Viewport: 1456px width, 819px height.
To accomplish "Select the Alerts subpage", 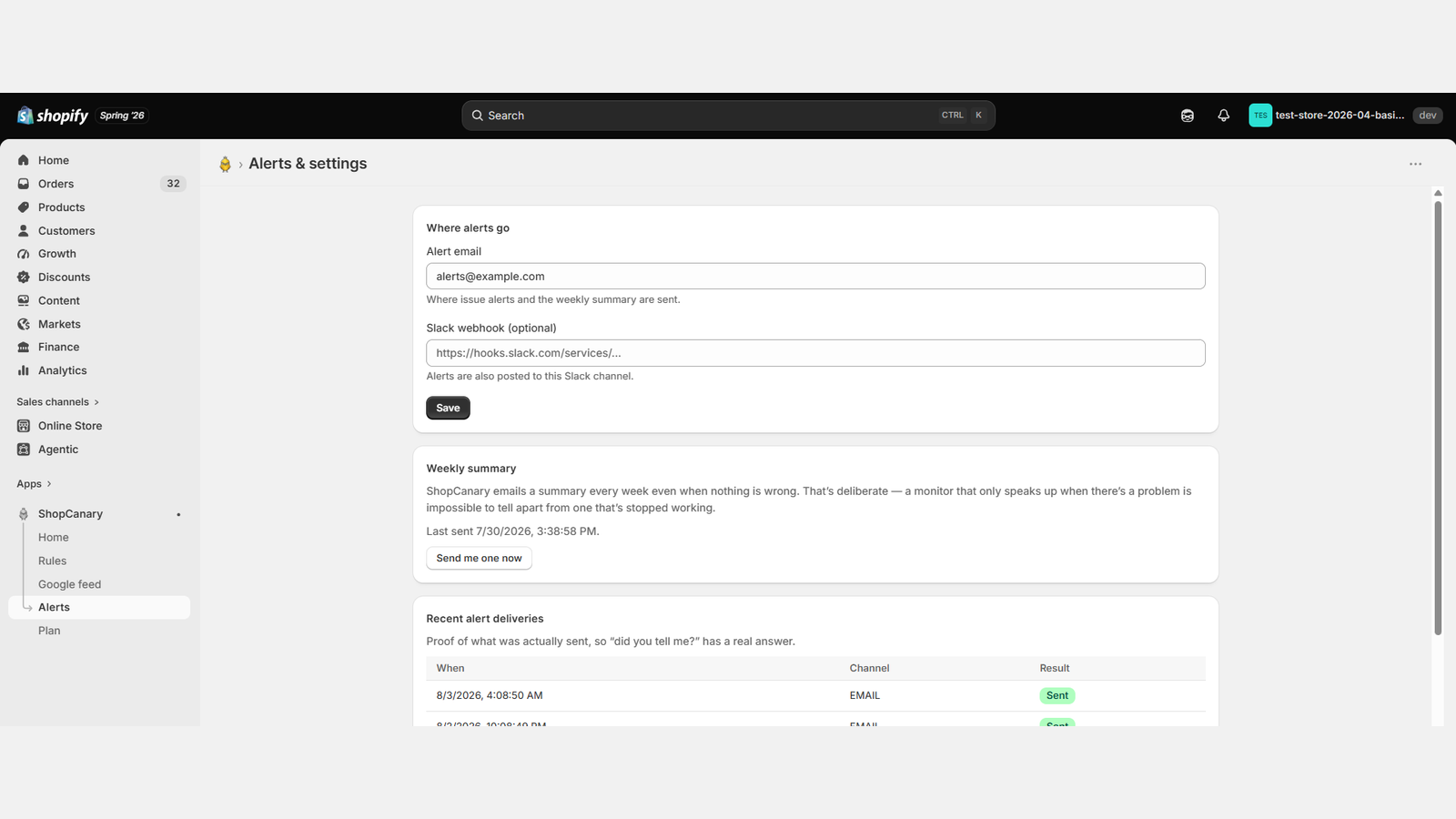I will pos(99,608).
